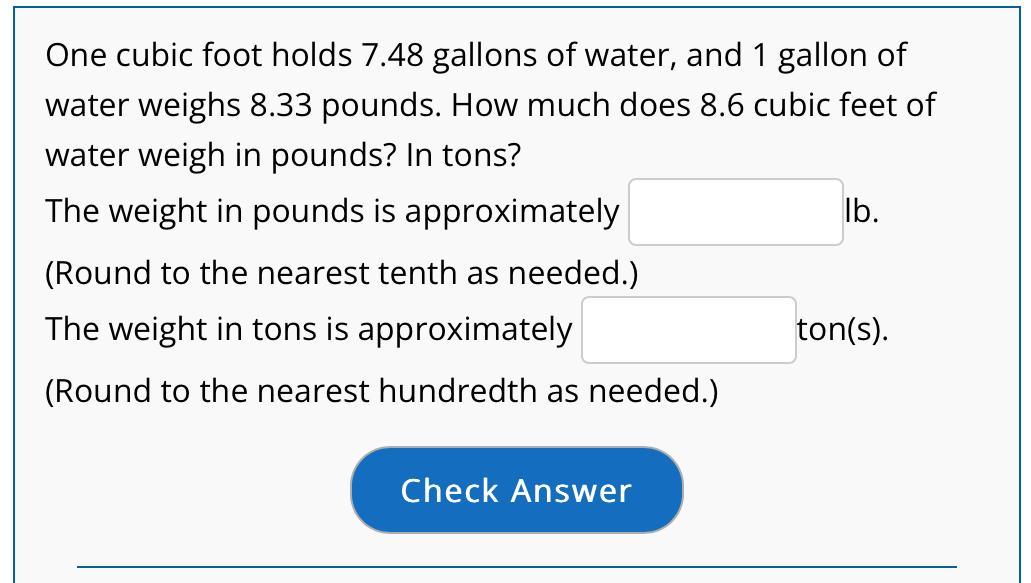Select "The weight in tons is approximately" label
The height and width of the screenshot is (583, 1031).
[x=309, y=330]
